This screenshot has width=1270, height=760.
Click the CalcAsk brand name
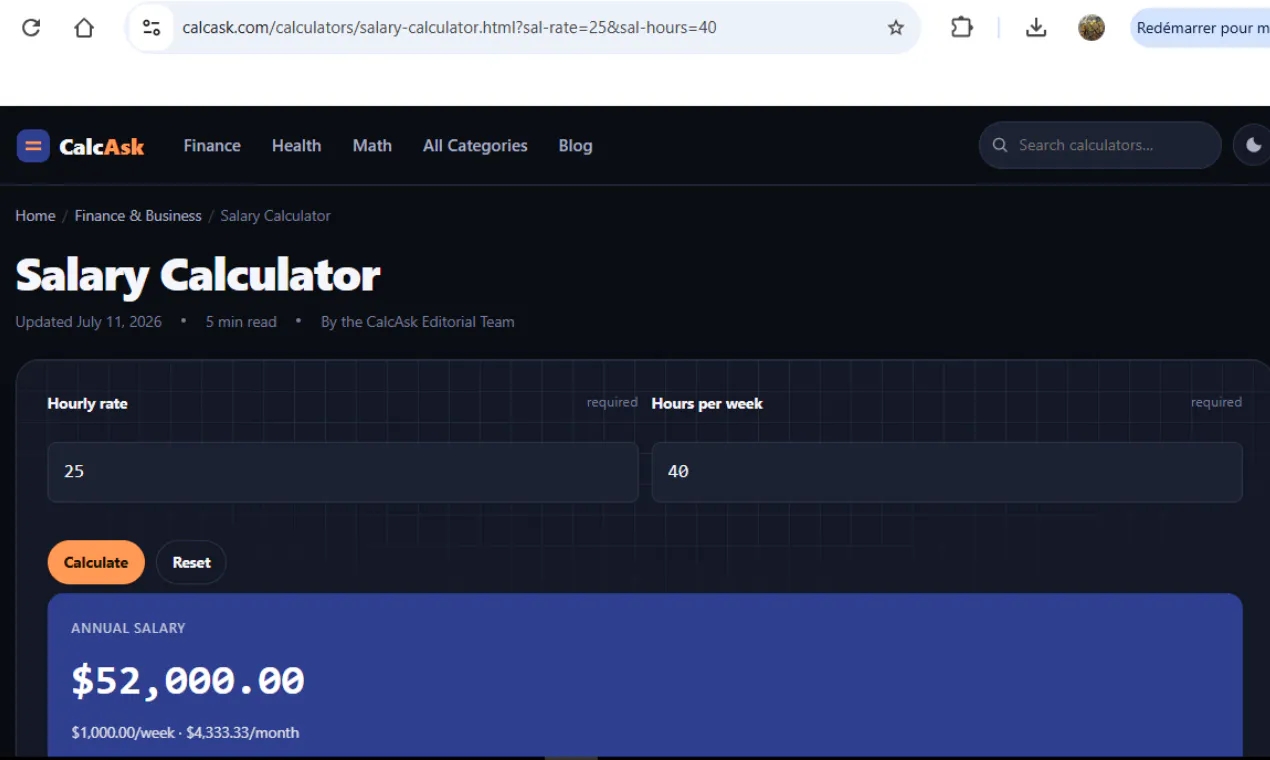coord(101,147)
